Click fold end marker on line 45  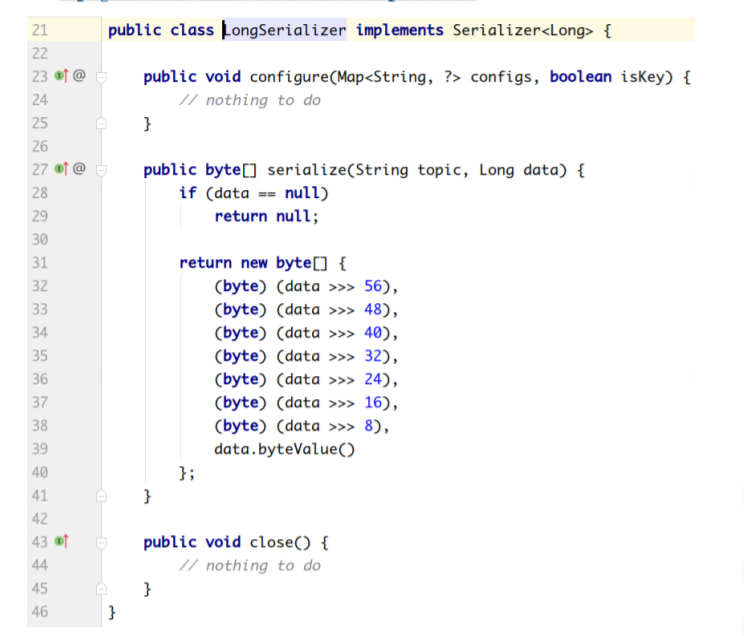pyautogui.click(x=101, y=589)
